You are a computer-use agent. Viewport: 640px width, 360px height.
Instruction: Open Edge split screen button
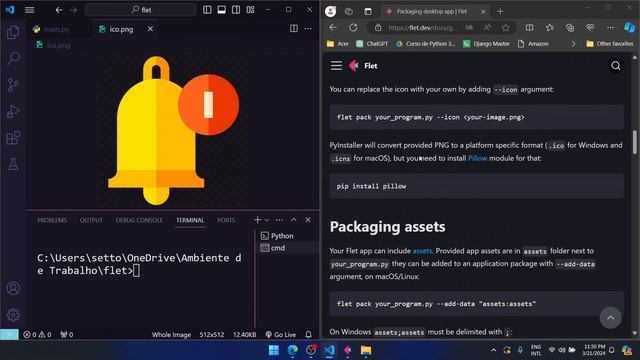(529, 27)
